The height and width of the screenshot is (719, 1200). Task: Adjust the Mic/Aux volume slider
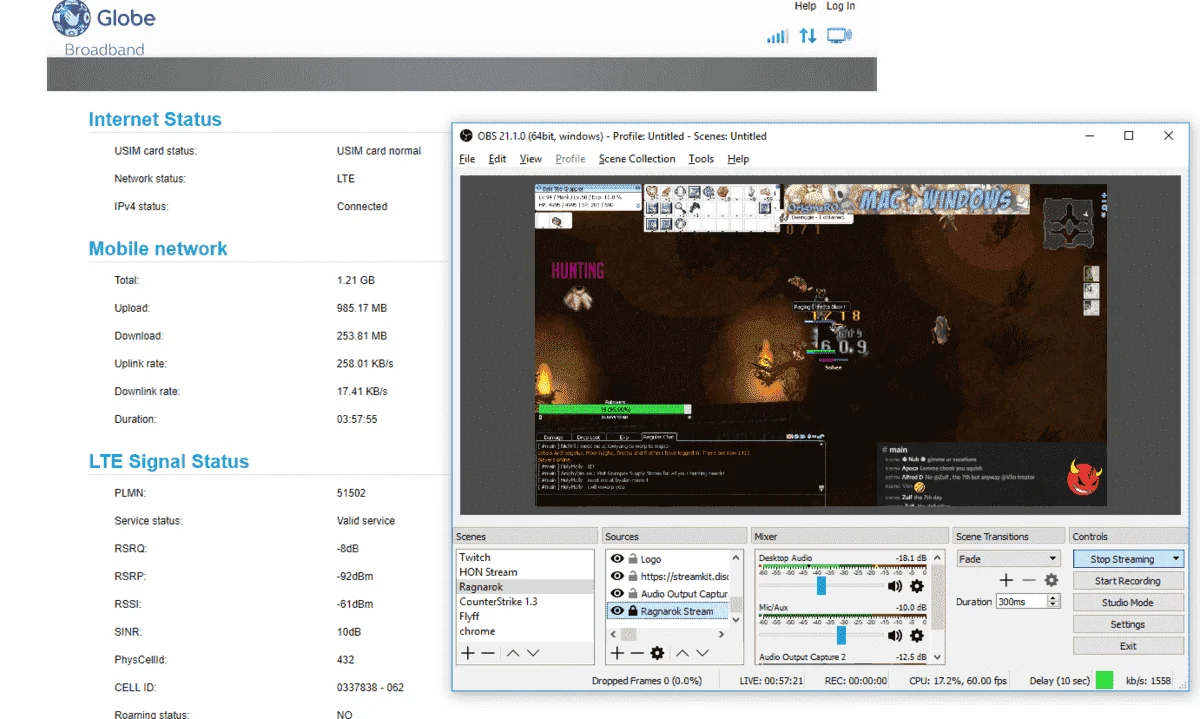pyautogui.click(x=841, y=635)
